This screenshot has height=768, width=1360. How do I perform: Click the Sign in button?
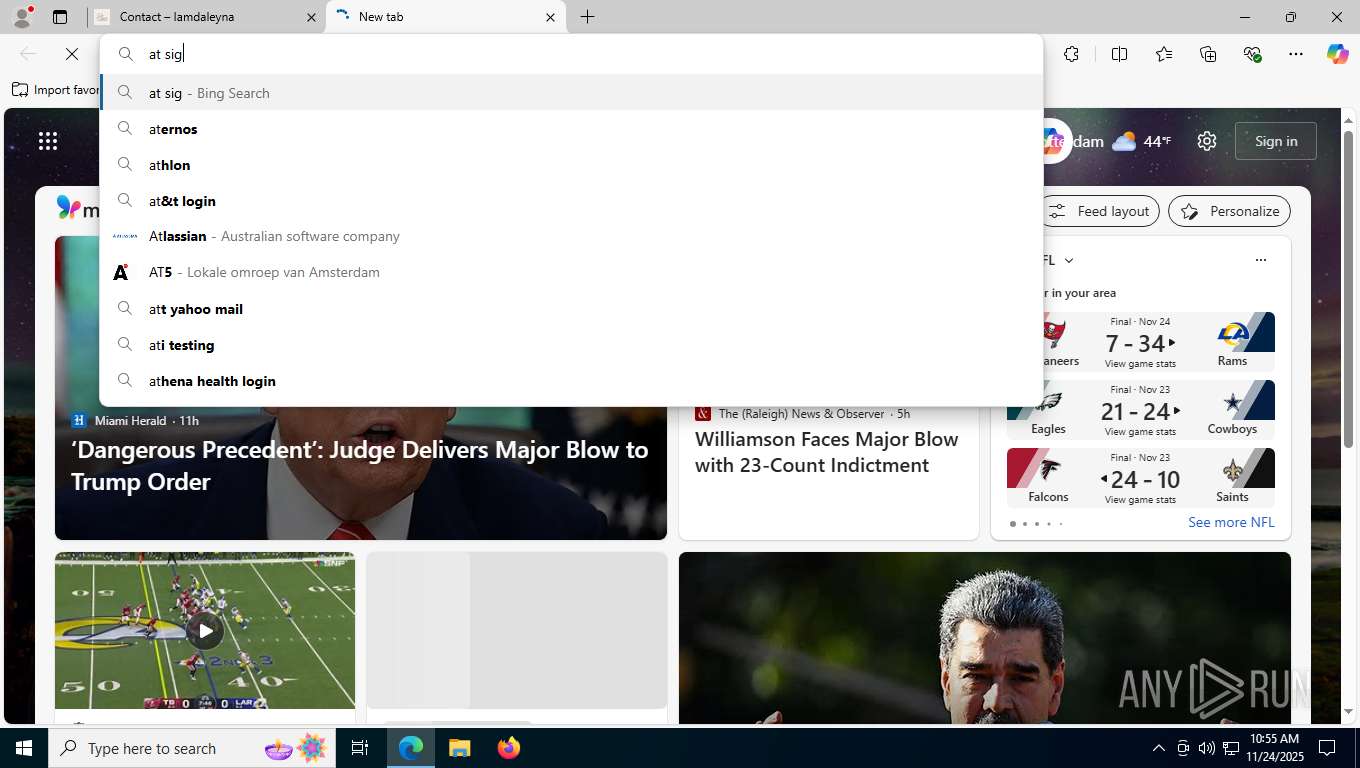click(1276, 141)
